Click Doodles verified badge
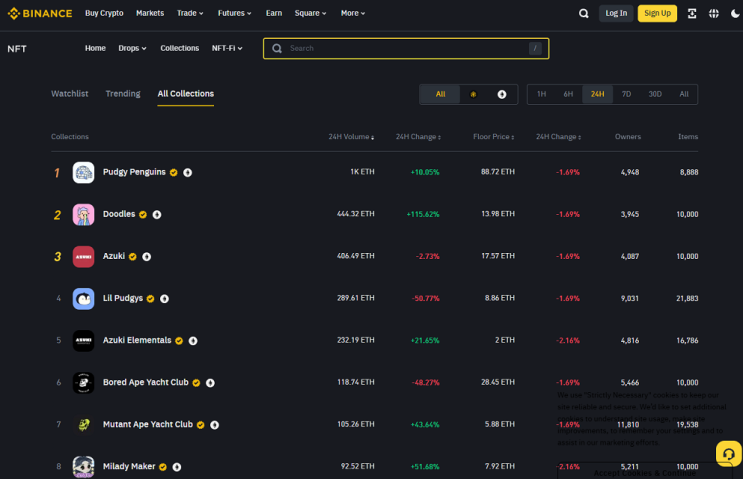 143,215
